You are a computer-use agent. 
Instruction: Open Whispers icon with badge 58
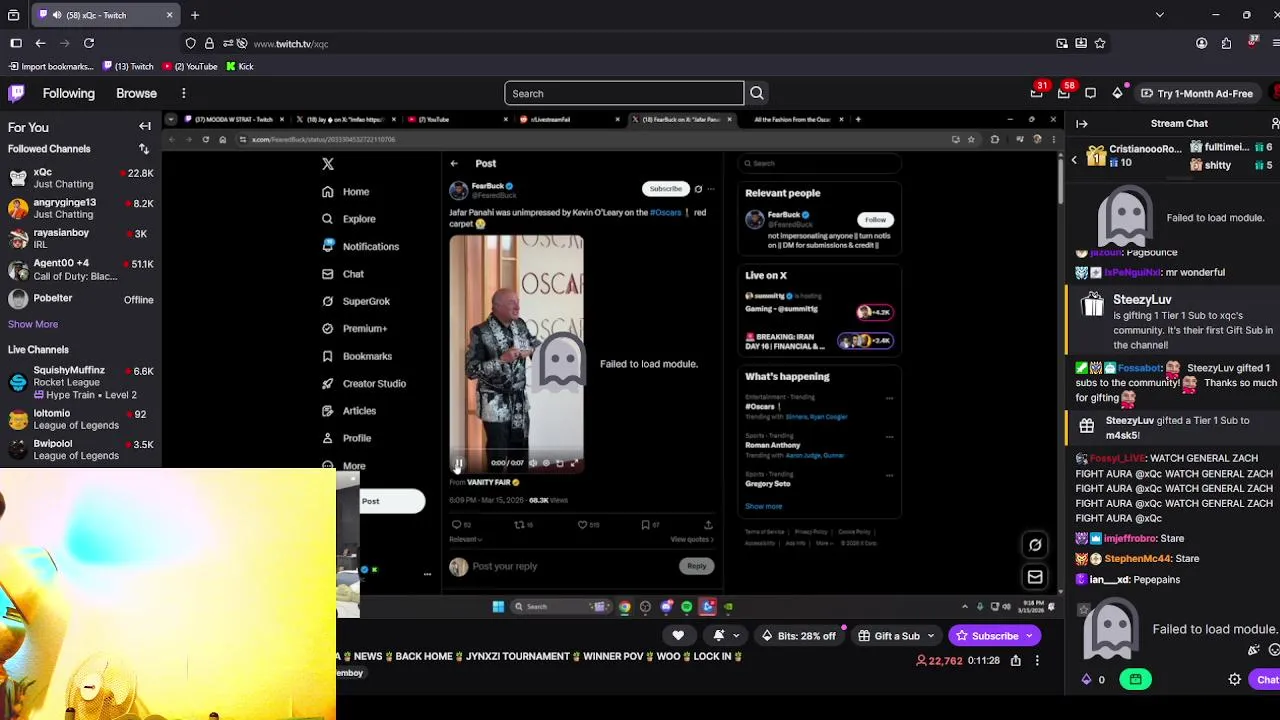(1064, 93)
